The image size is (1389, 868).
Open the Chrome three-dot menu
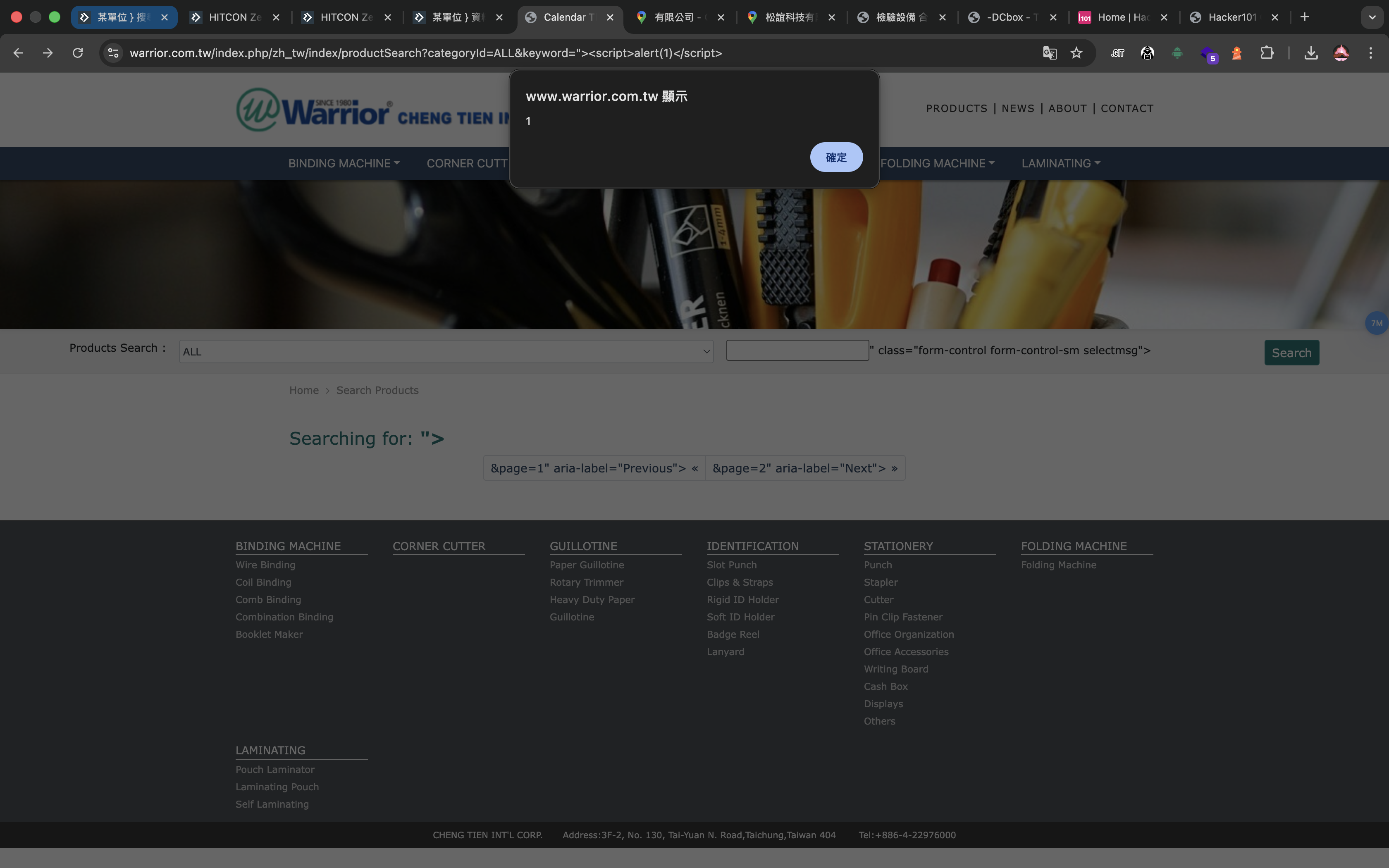[x=1371, y=53]
